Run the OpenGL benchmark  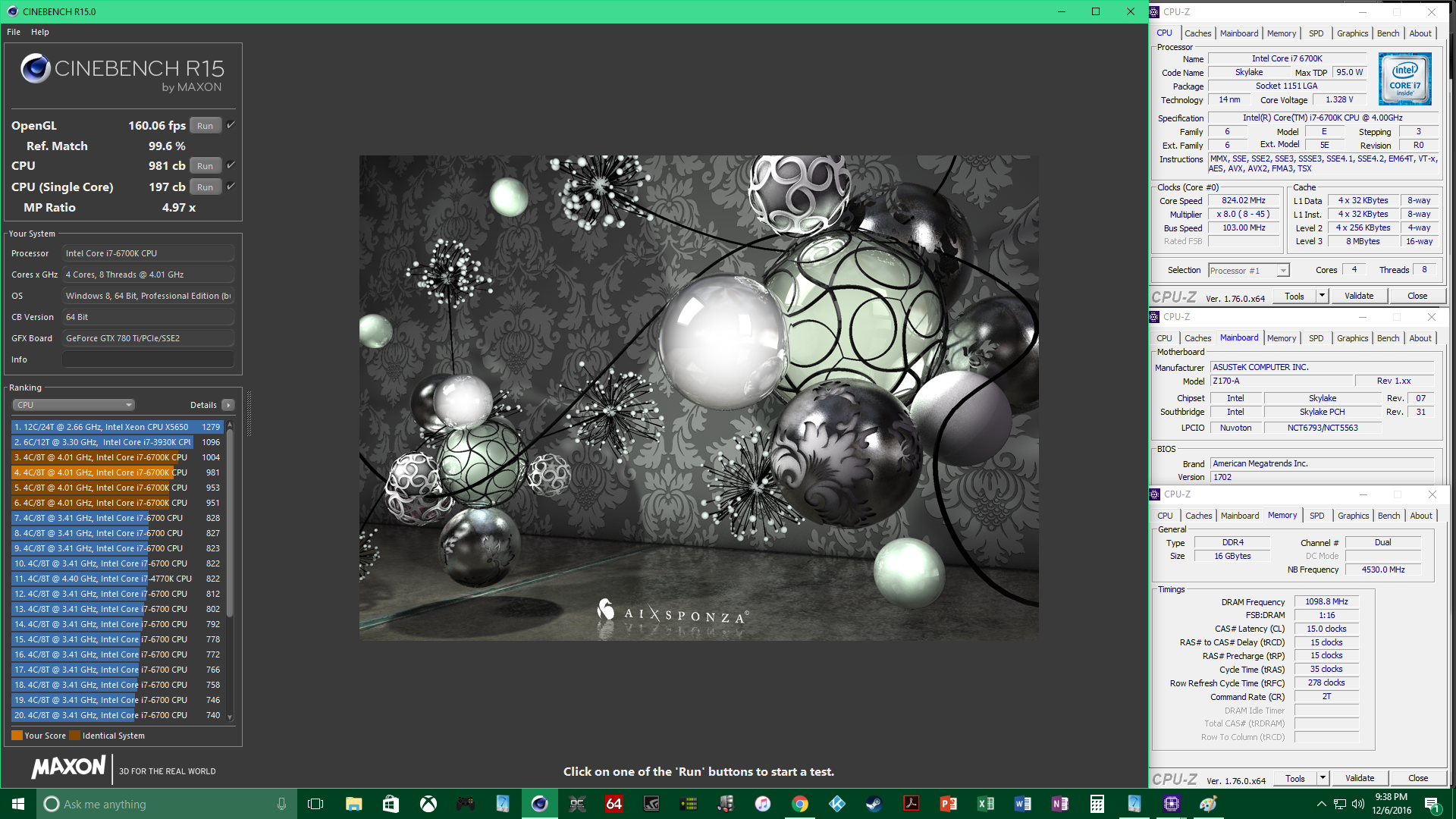(205, 126)
